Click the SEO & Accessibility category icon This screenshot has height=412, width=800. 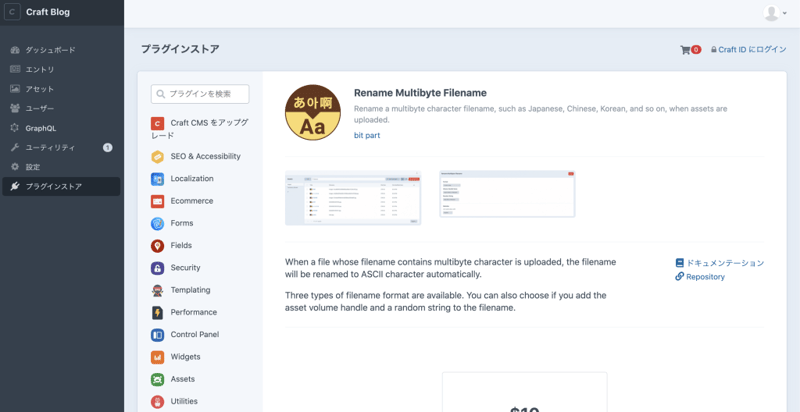pyautogui.click(x=157, y=157)
